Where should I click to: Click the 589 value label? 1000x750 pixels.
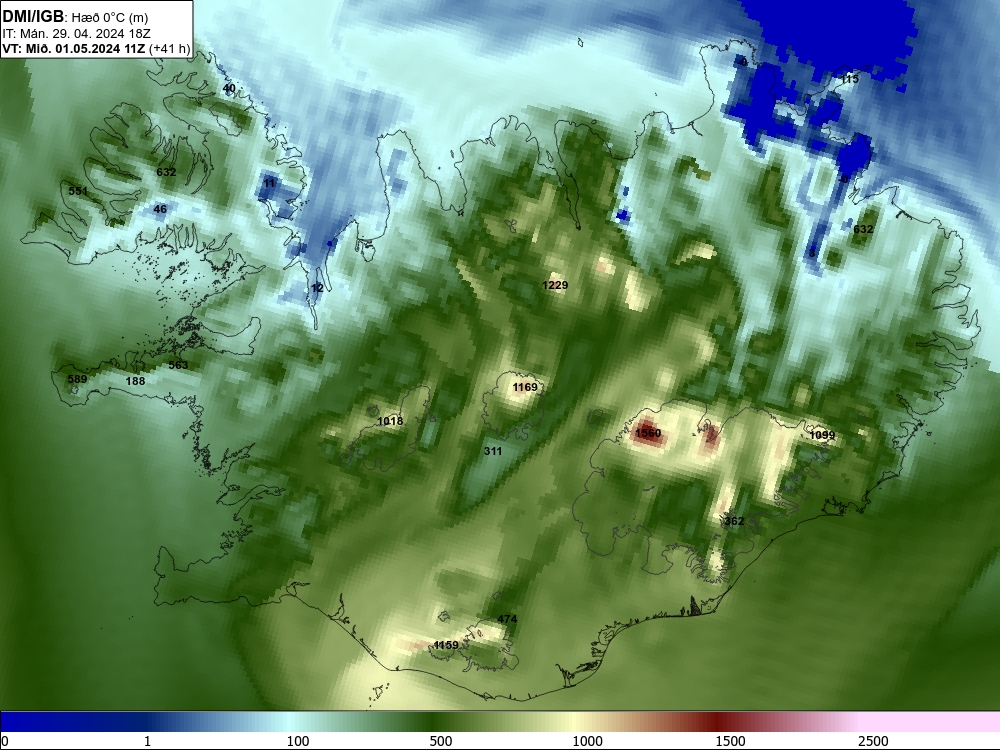click(x=77, y=379)
